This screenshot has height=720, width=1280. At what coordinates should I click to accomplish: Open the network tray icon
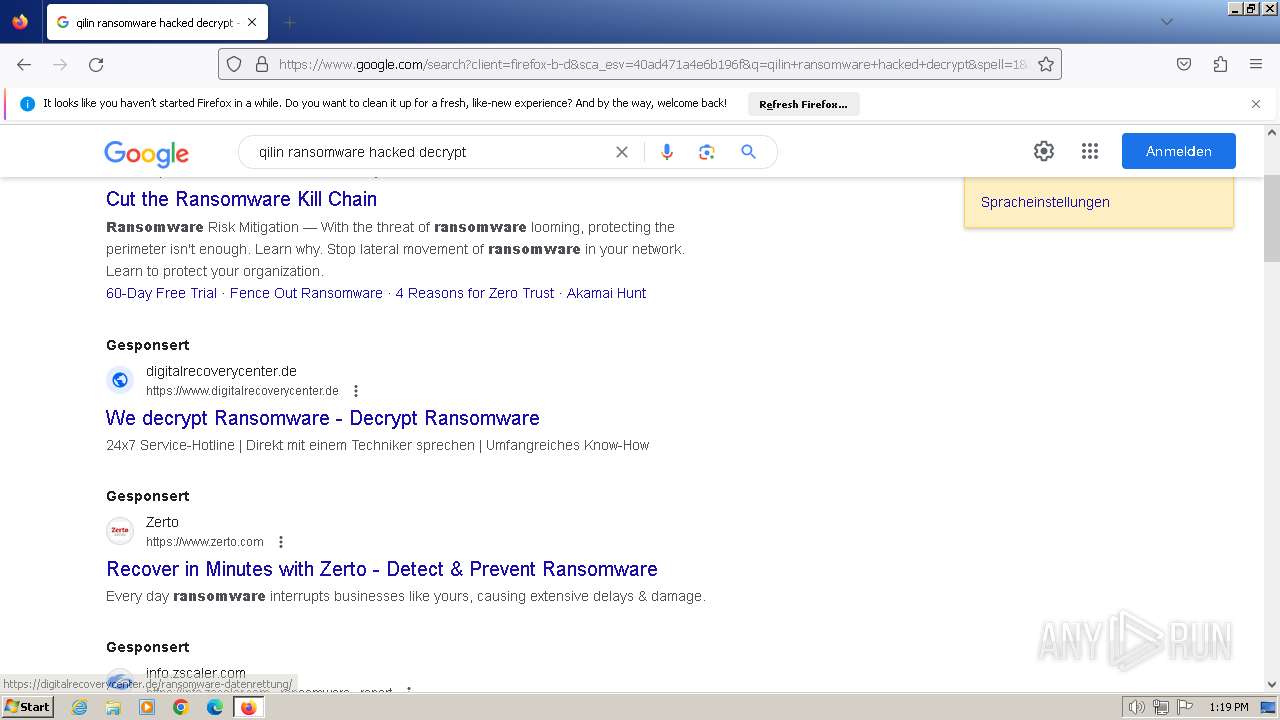click(x=1161, y=707)
